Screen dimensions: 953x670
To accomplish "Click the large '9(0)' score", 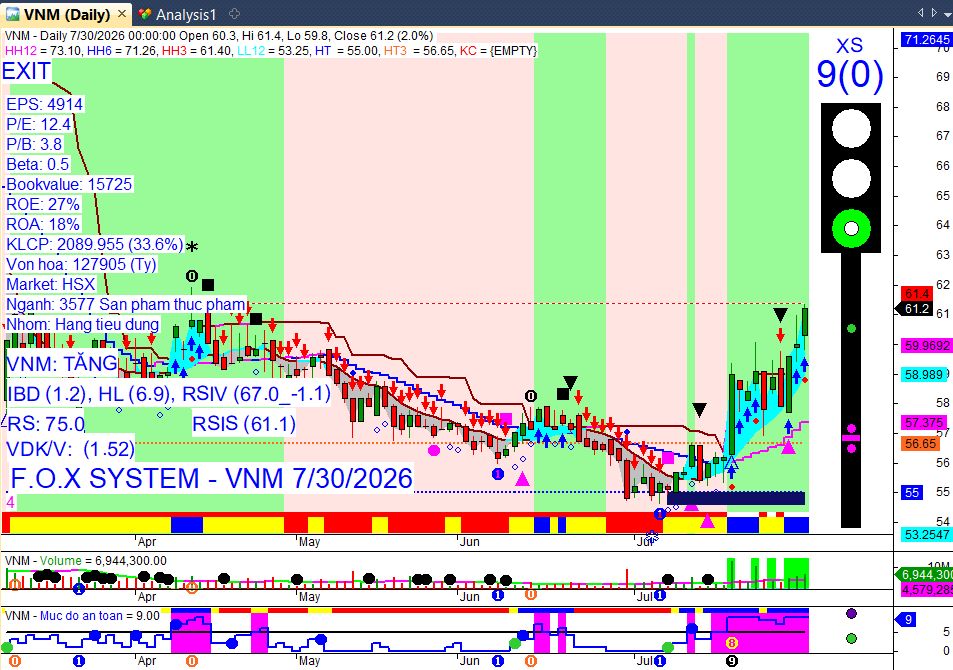I will pyautogui.click(x=849, y=75).
